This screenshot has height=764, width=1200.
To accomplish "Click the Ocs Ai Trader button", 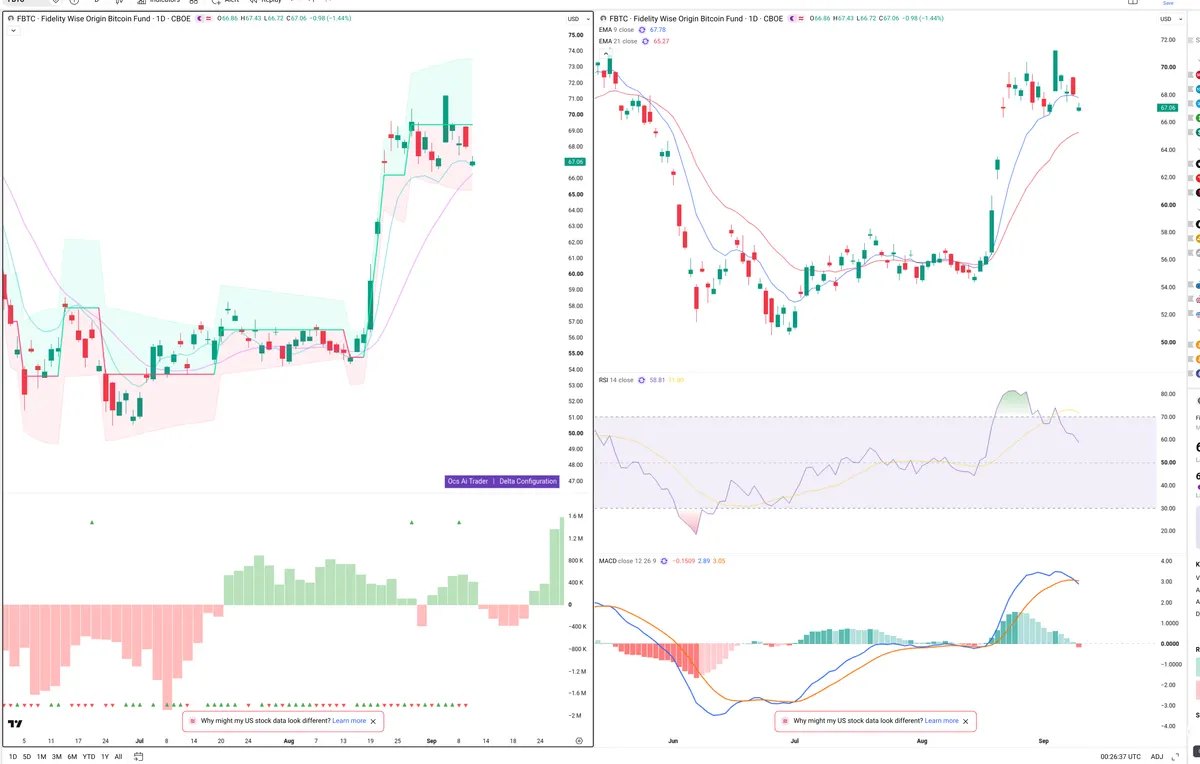I will coord(469,481).
